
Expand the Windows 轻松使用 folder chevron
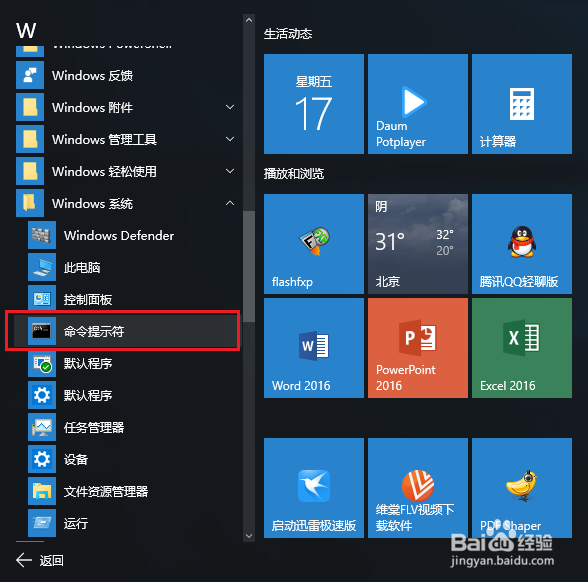coord(230,171)
